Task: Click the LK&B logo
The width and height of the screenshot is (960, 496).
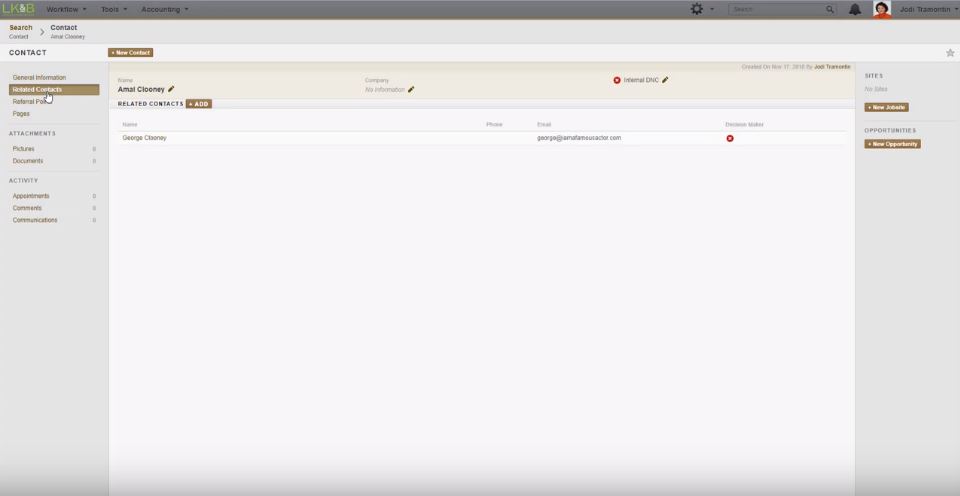Action: [x=18, y=9]
